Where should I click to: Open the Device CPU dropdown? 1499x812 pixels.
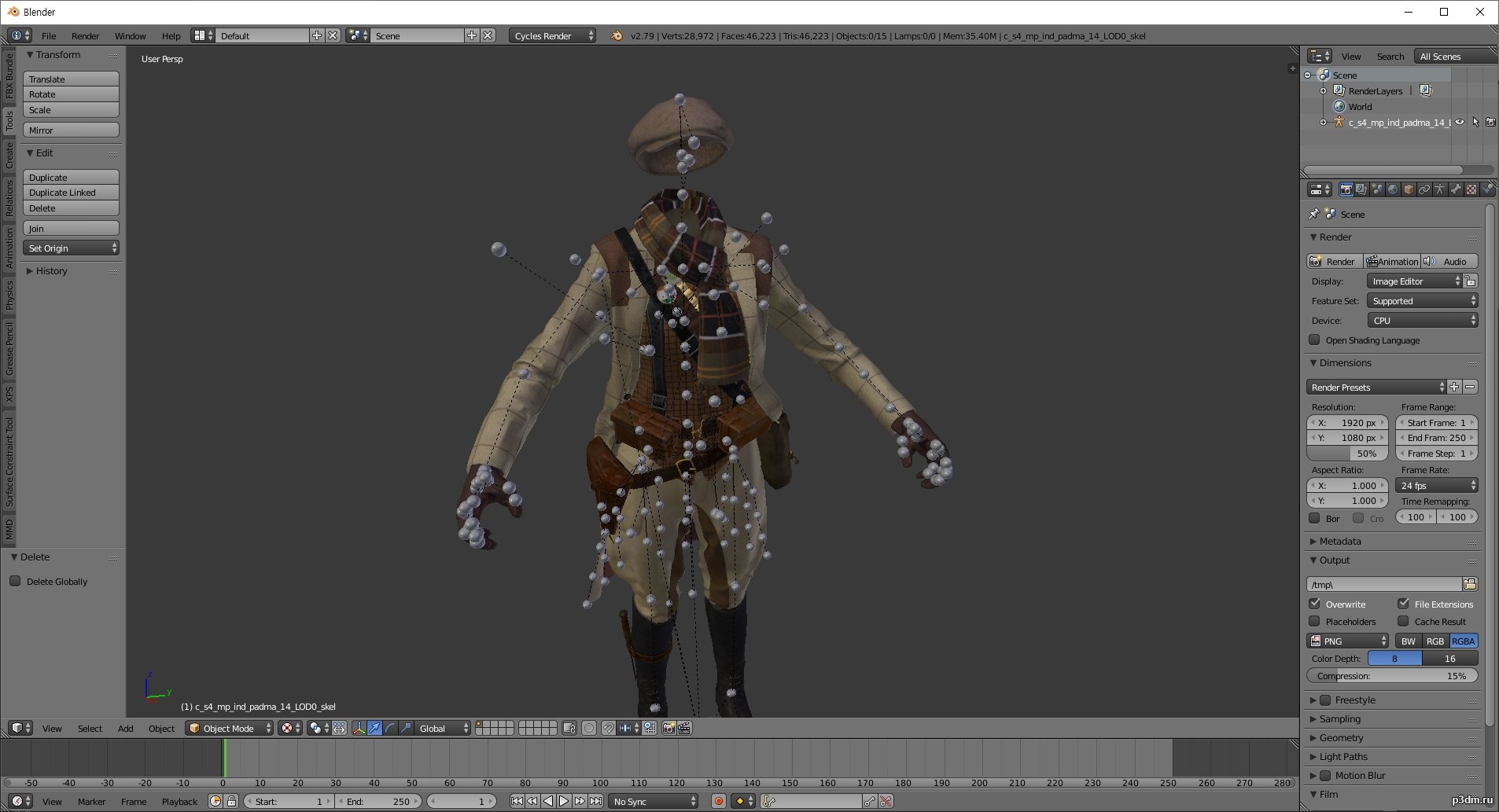pos(1423,320)
